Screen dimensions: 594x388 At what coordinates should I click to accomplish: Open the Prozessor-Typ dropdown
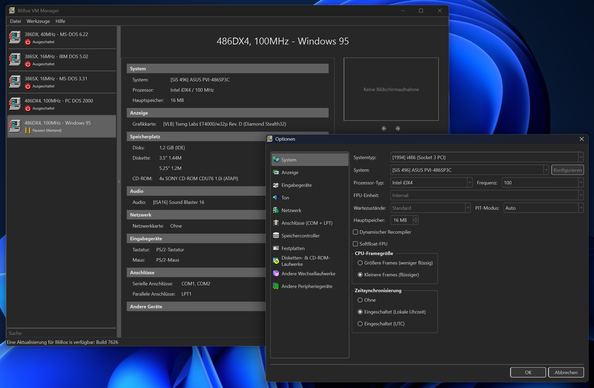431,183
